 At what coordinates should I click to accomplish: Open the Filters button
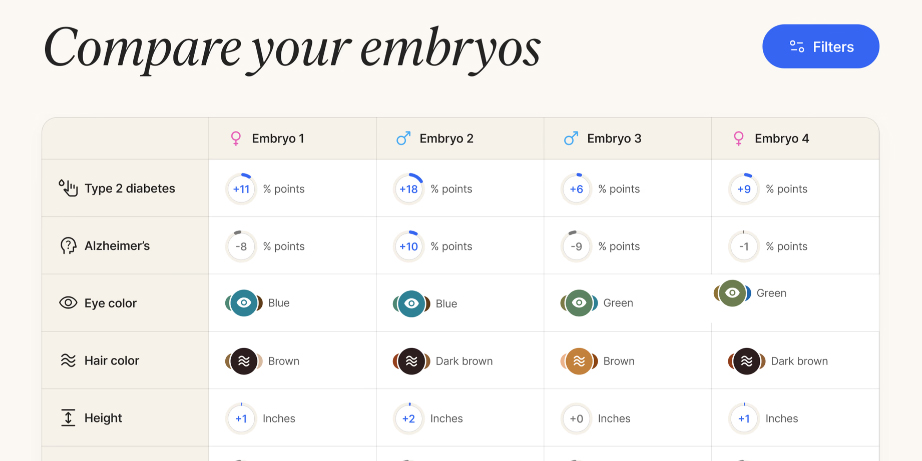coord(820,46)
